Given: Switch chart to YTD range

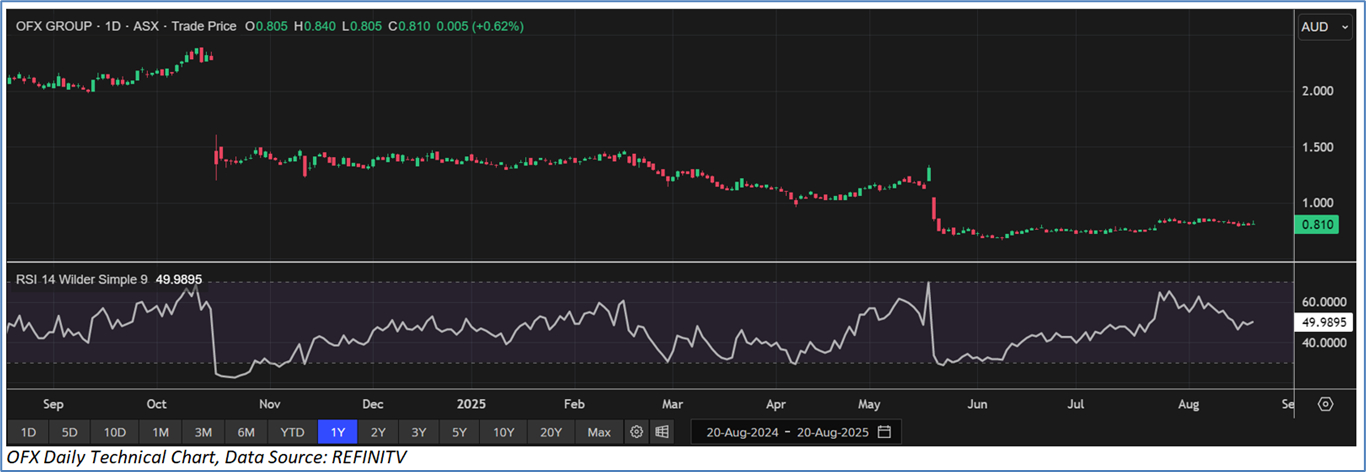Looking at the screenshot, I should pos(292,432).
